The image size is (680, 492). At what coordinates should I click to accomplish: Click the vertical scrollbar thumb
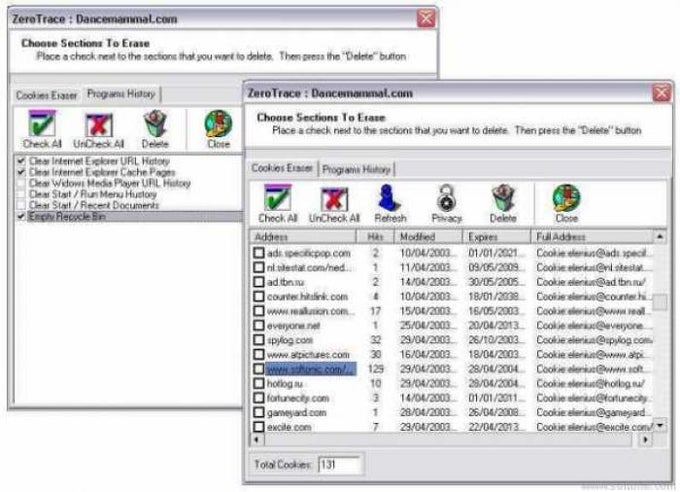pyautogui.click(x=660, y=302)
